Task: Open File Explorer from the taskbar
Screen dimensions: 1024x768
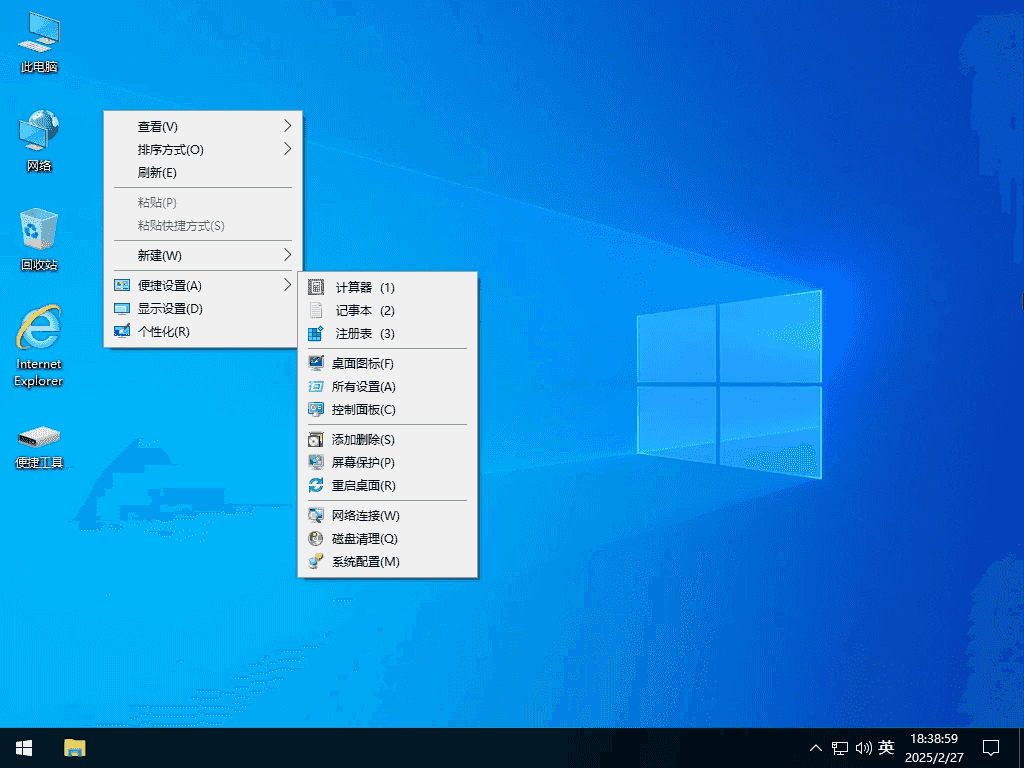Action: point(74,748)
